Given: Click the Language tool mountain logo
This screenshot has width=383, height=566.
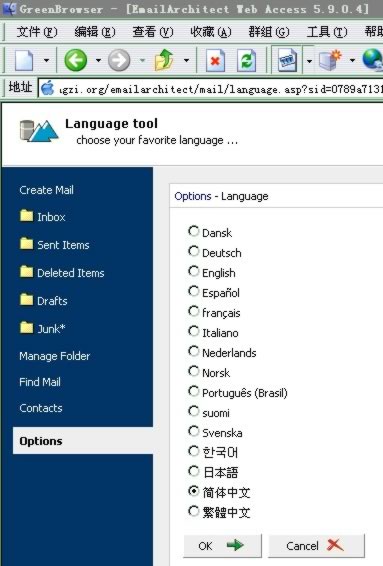Looking at the screenshot, I should coord(39,130).
